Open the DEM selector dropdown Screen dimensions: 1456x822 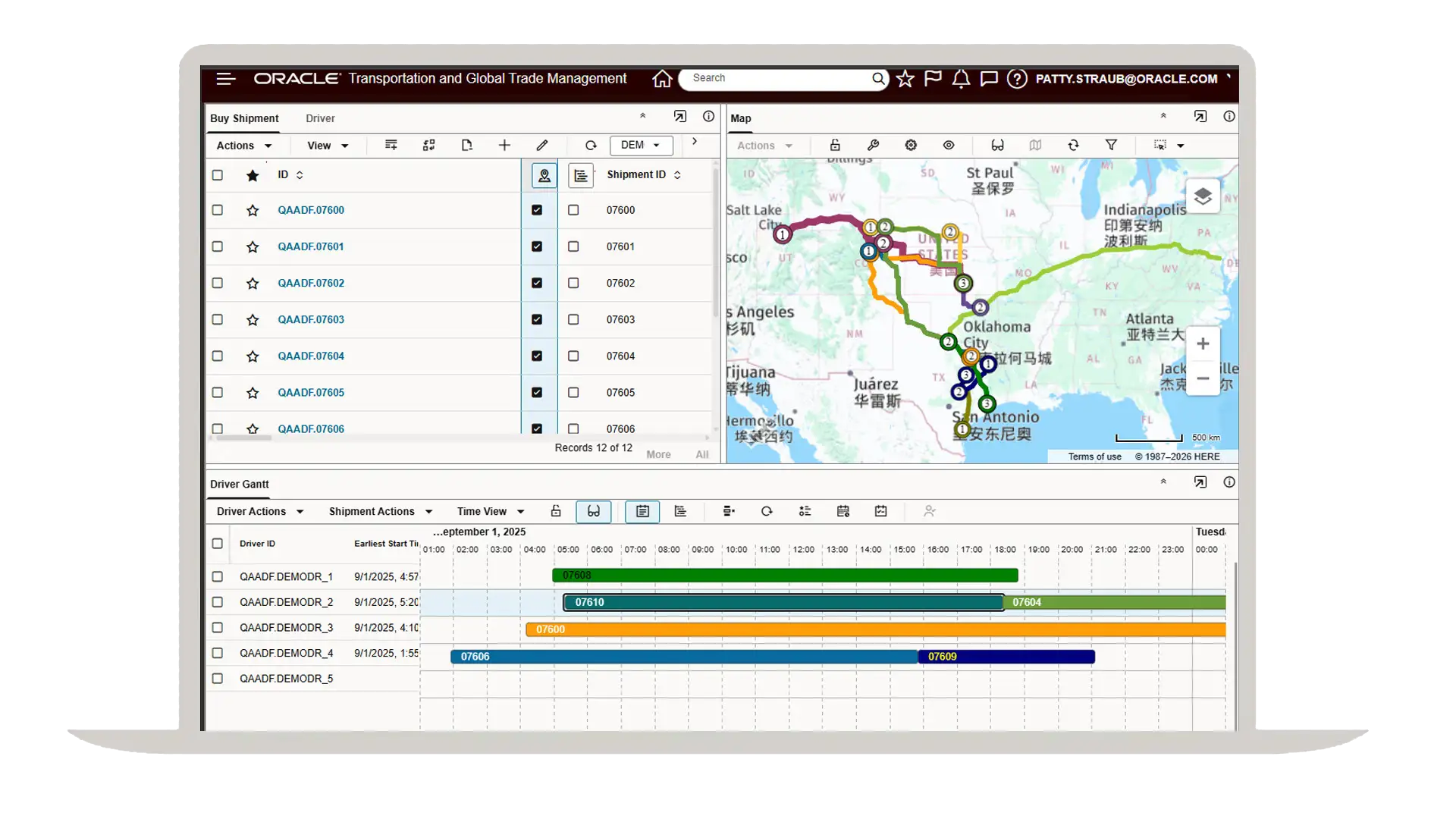pos(641,145)
